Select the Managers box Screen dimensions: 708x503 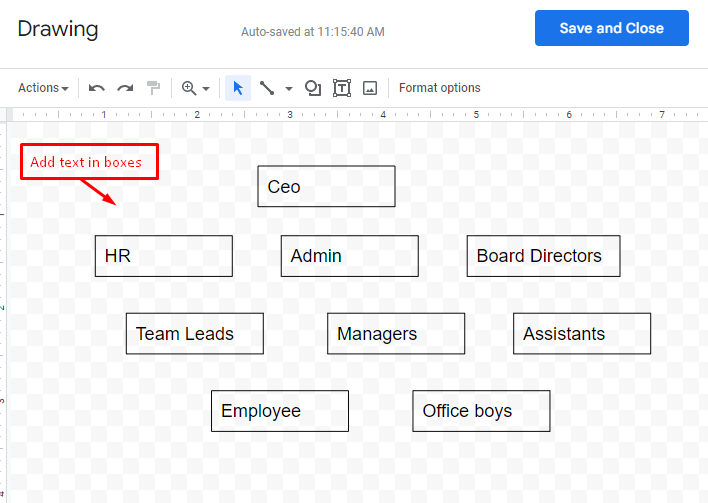[396, 334]
